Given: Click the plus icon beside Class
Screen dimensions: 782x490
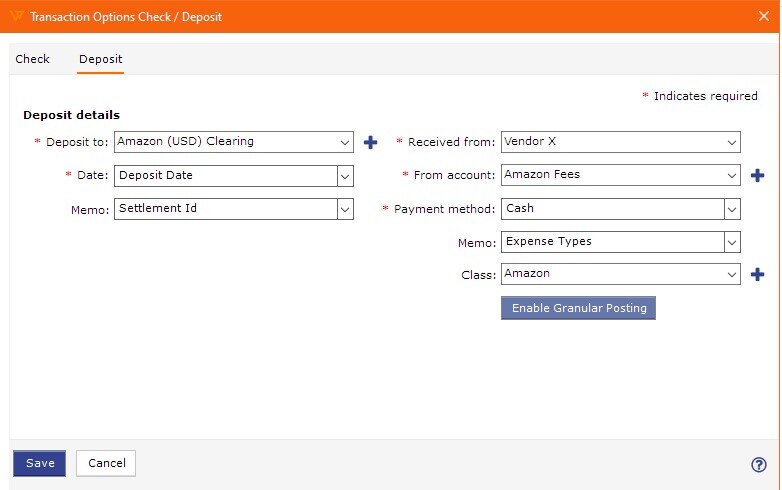Looking at the screenshot, I should click(757, 274).
